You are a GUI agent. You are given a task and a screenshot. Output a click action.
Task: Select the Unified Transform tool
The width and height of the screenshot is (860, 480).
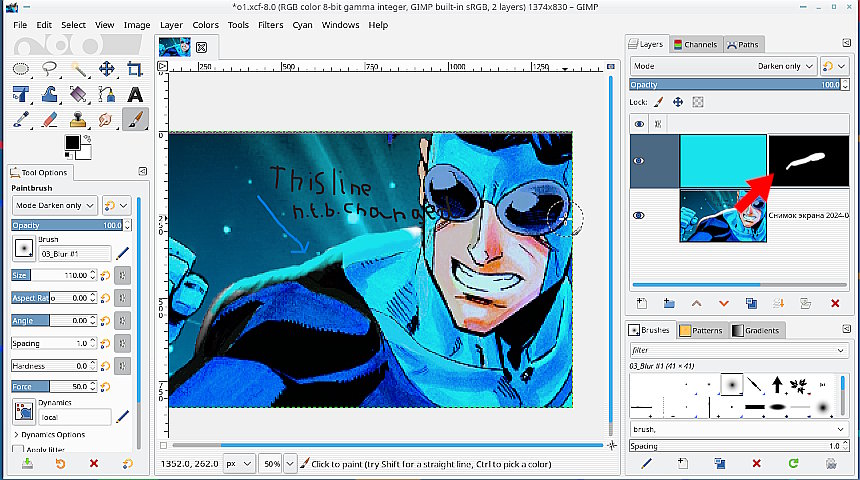click(x=21, y=94)
